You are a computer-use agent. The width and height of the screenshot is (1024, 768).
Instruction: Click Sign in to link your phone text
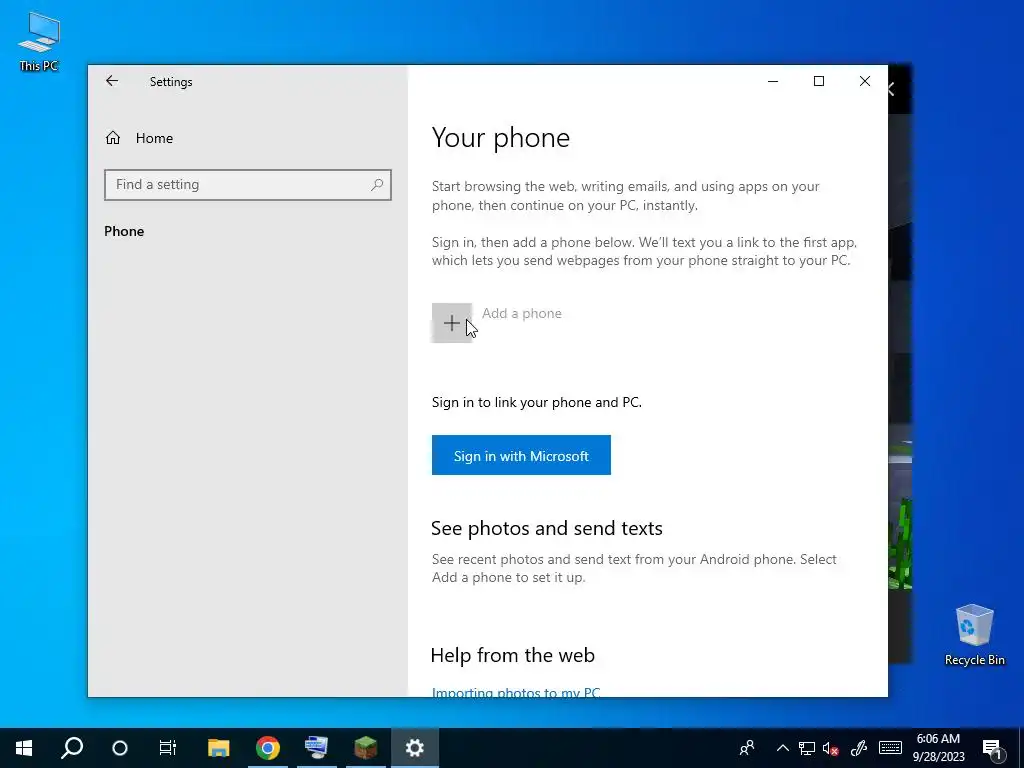pyautogui.click(x=536, y=402)
